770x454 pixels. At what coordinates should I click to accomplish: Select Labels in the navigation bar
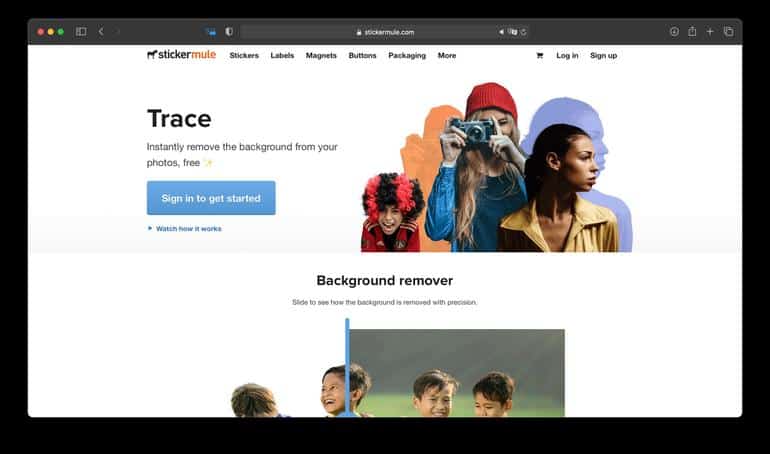(282, 56)
